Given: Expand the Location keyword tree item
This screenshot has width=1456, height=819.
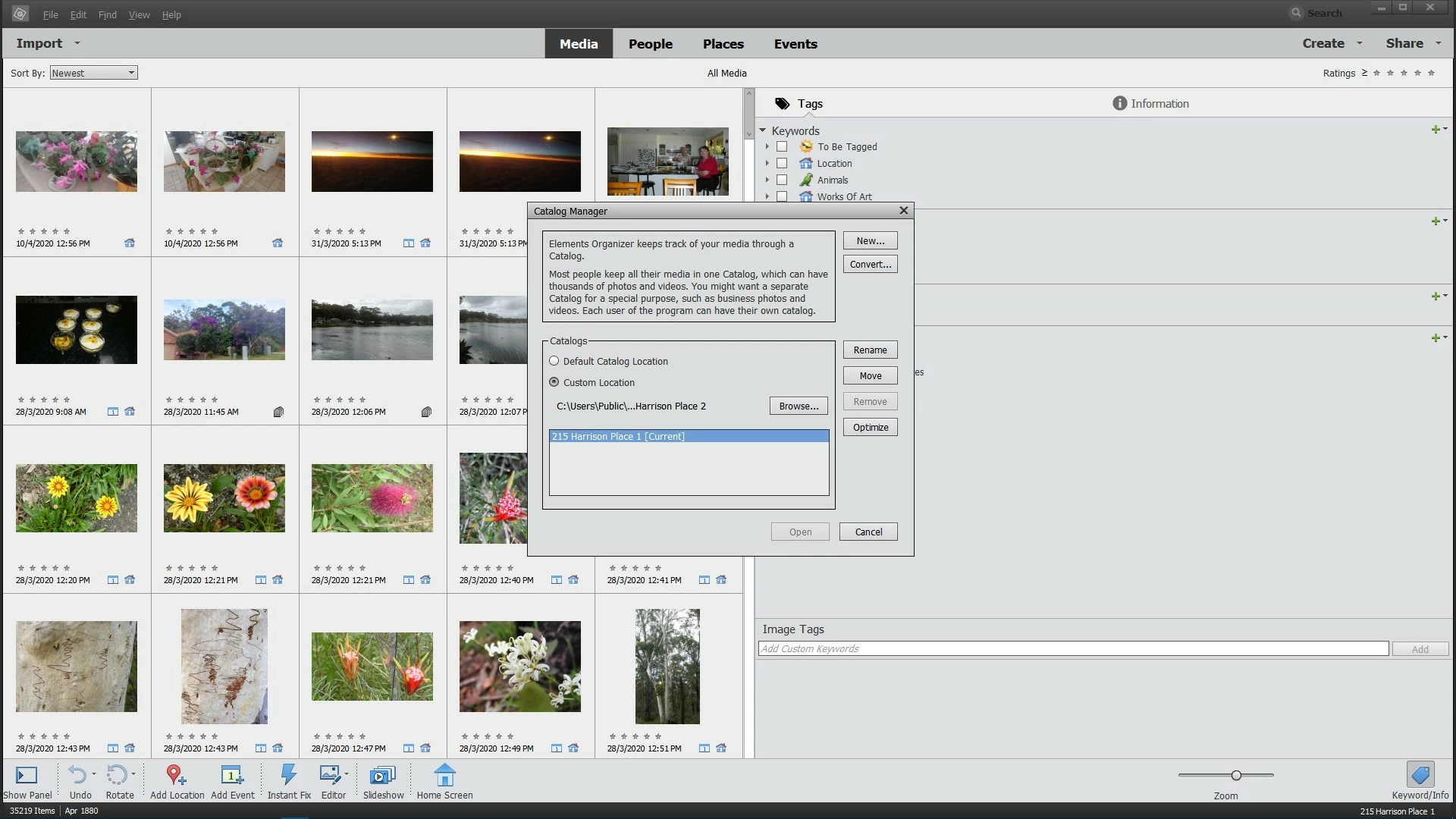Looking at the screenshot, I should (767, 164).
